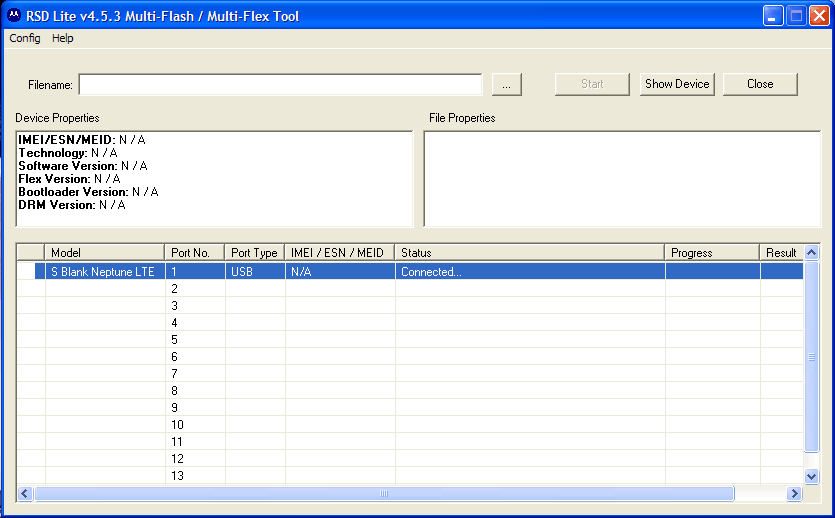Viewport: 835px width, 518px height.
Task: Select port number 9 row
Action: (x=410, y=408)
